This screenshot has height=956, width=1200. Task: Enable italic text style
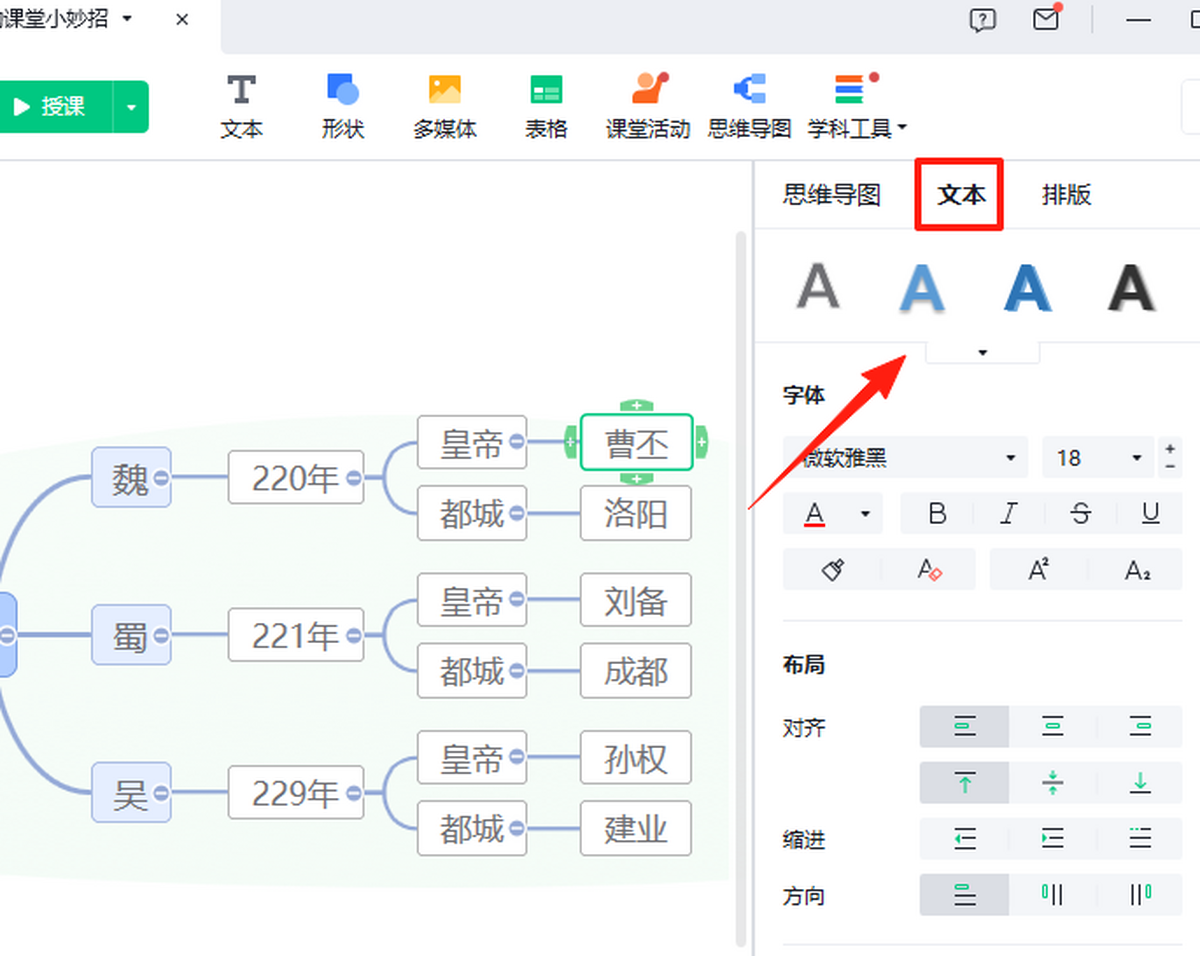point(1008,513)
